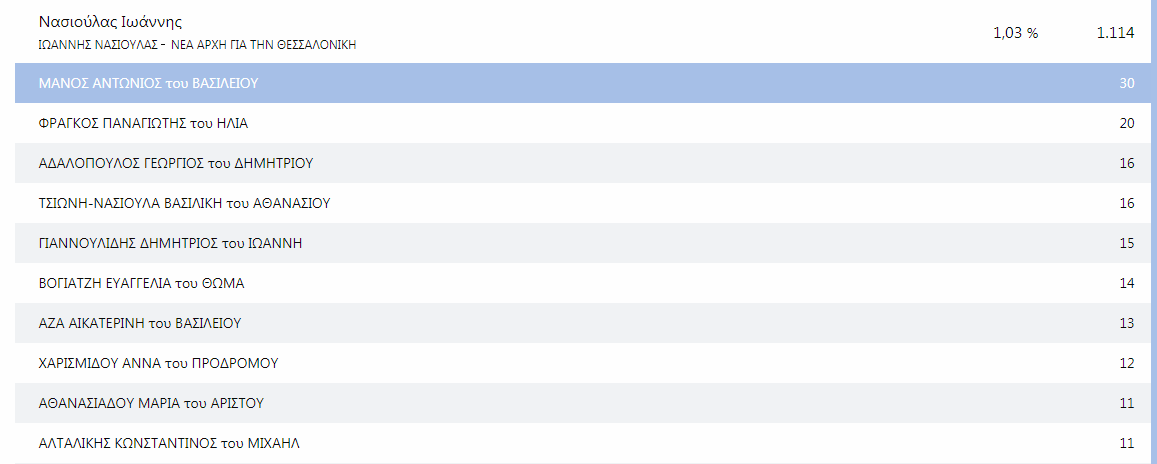
Task: Click the 1,03 % percentage value
Action: tap(1015, 33)
